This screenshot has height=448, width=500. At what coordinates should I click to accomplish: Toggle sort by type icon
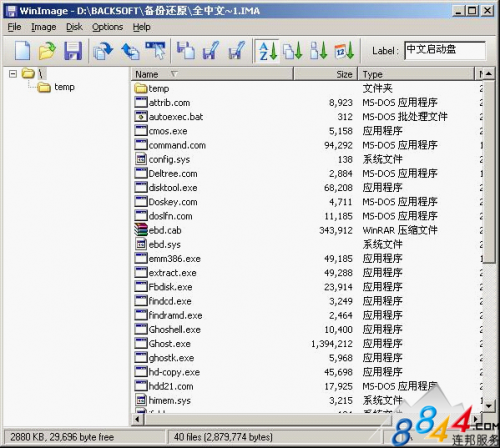(293, 51)
